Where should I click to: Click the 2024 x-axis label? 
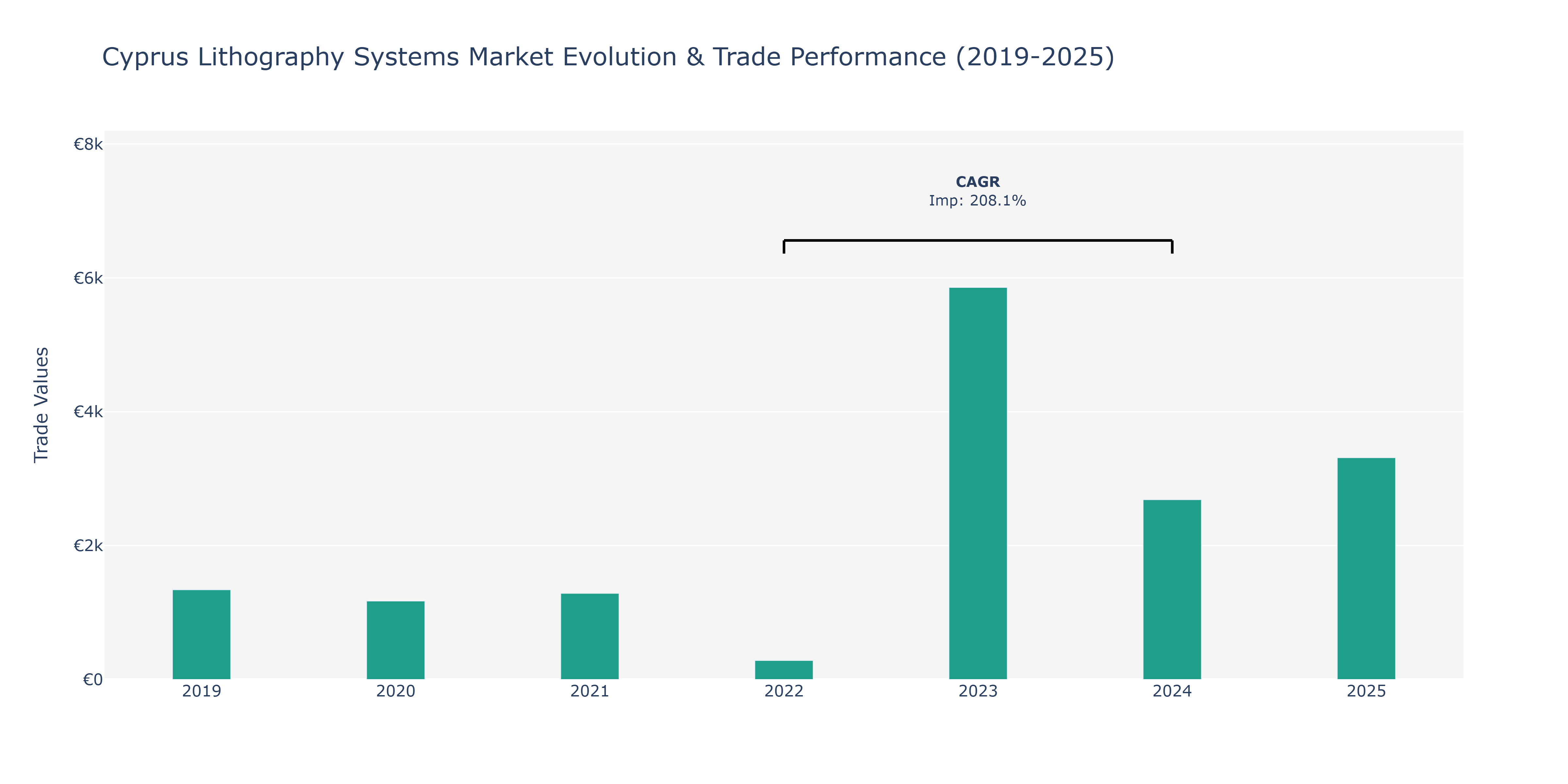(1172, 692)
